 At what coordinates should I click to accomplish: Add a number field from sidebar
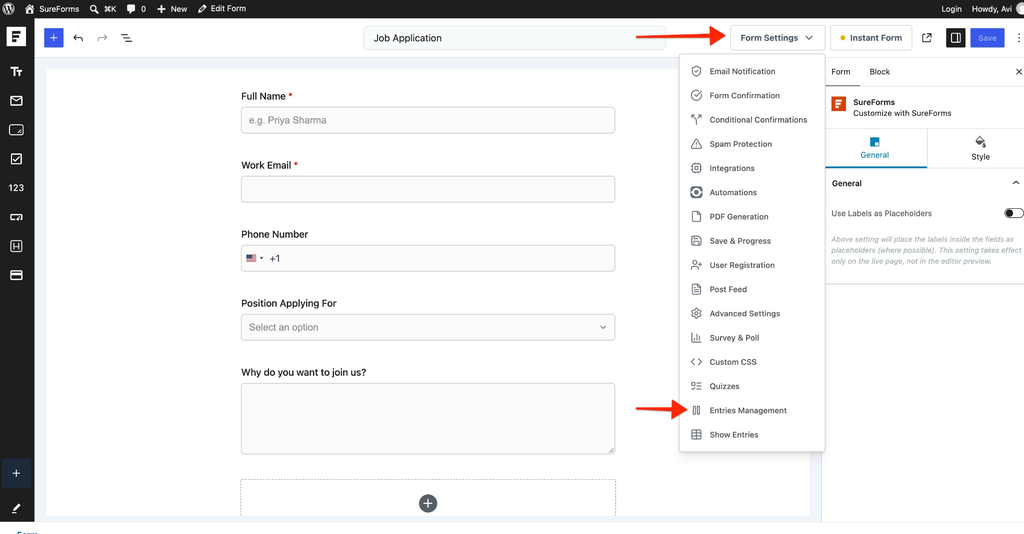click(16, 188)
